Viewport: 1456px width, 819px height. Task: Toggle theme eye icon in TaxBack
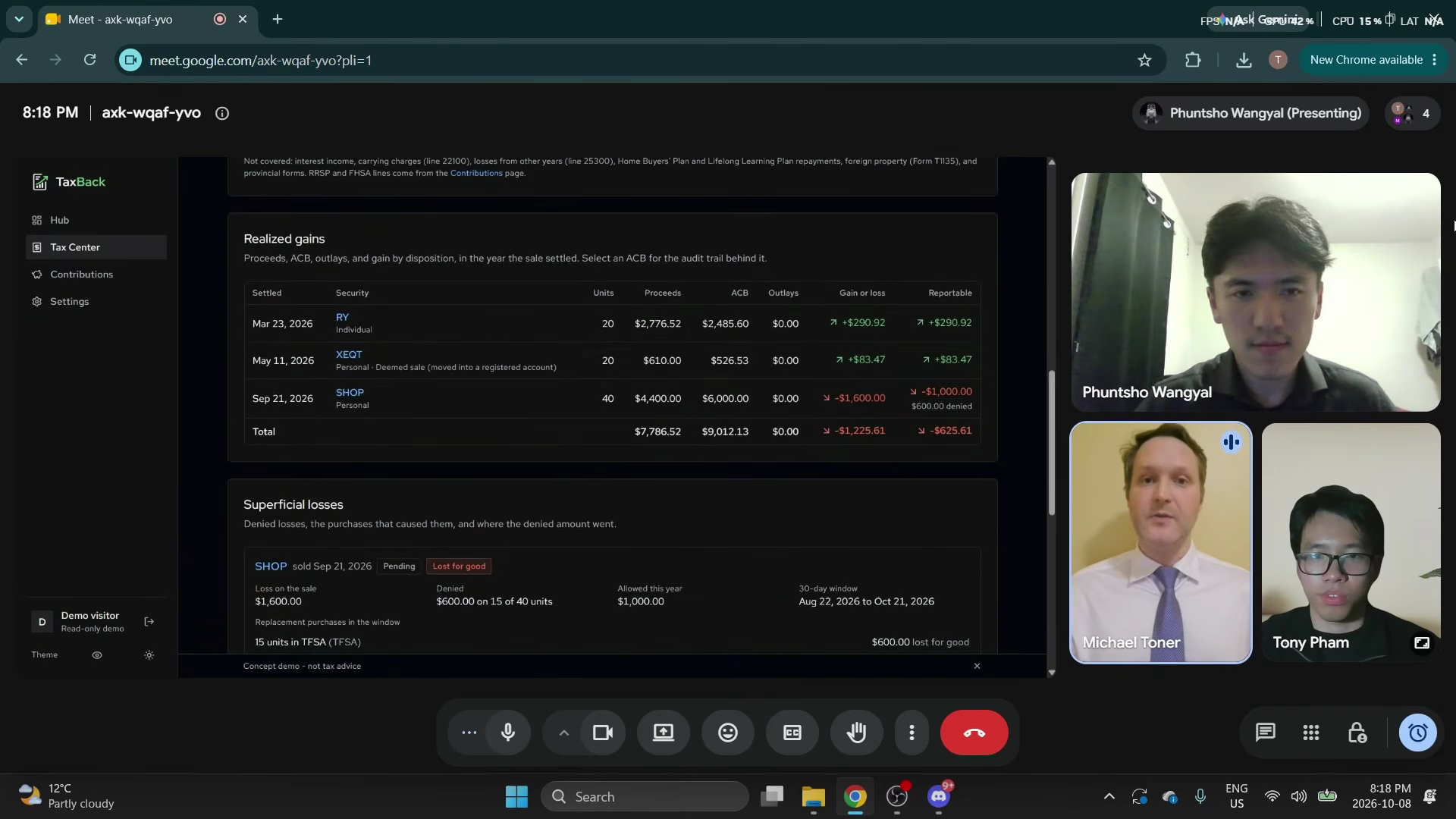tap(97, 655)
